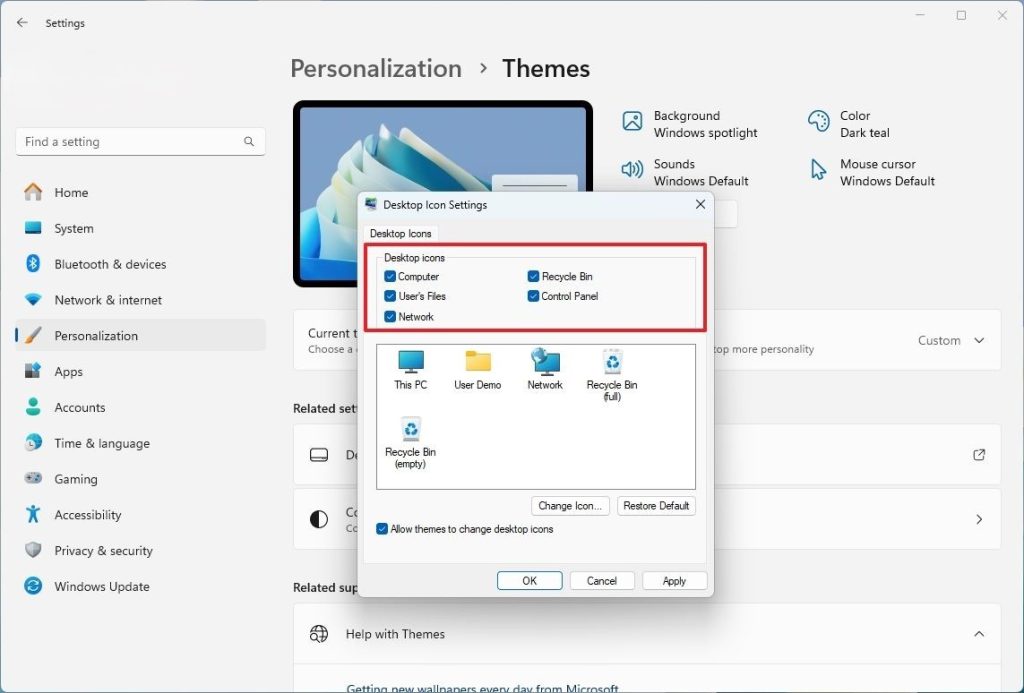Viewport: 1024px width, 693px height.
Task: Expand the Custom theme dropdown chevron
Action: [979, 341]
